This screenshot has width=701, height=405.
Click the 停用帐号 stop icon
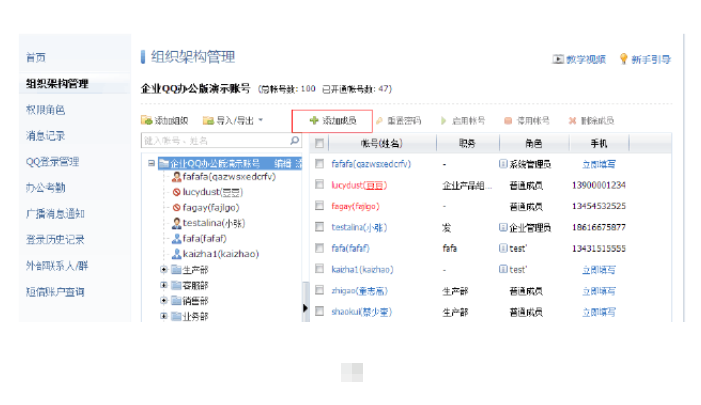[x=508, y=121]
